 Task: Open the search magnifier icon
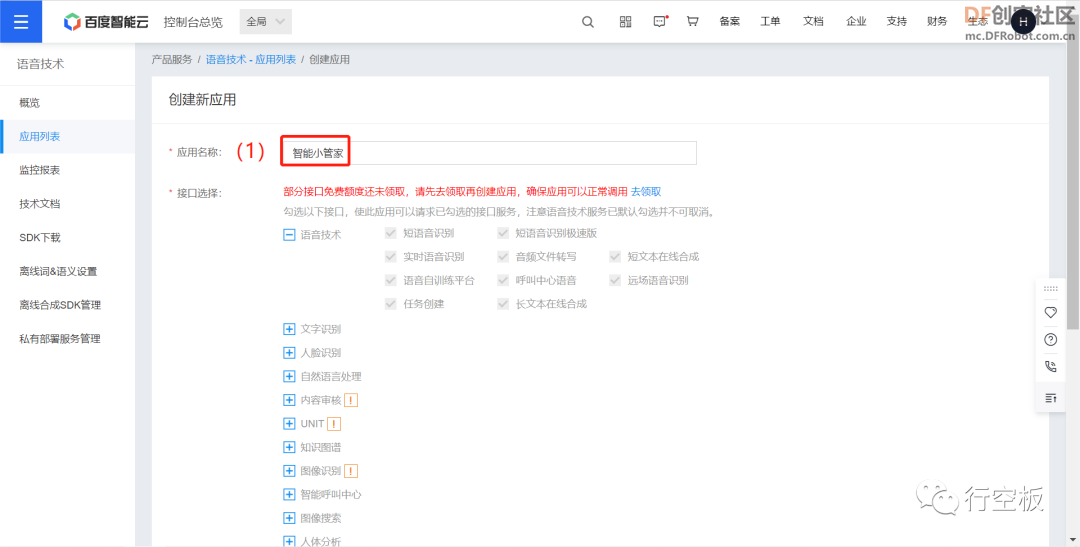point(588,21)
